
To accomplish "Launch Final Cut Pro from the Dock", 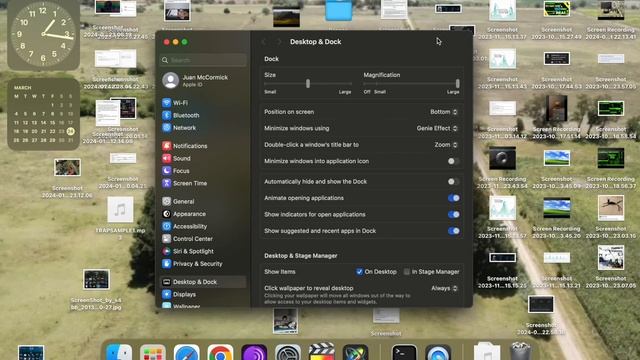I will 322,352.
